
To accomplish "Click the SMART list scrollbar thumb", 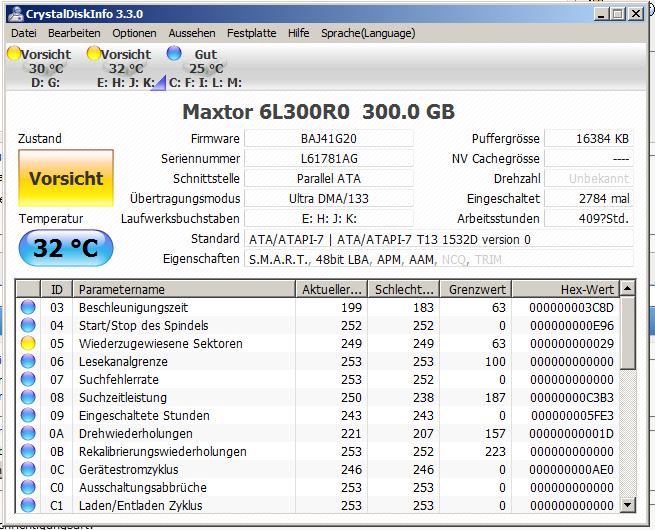I will [627, 333].
